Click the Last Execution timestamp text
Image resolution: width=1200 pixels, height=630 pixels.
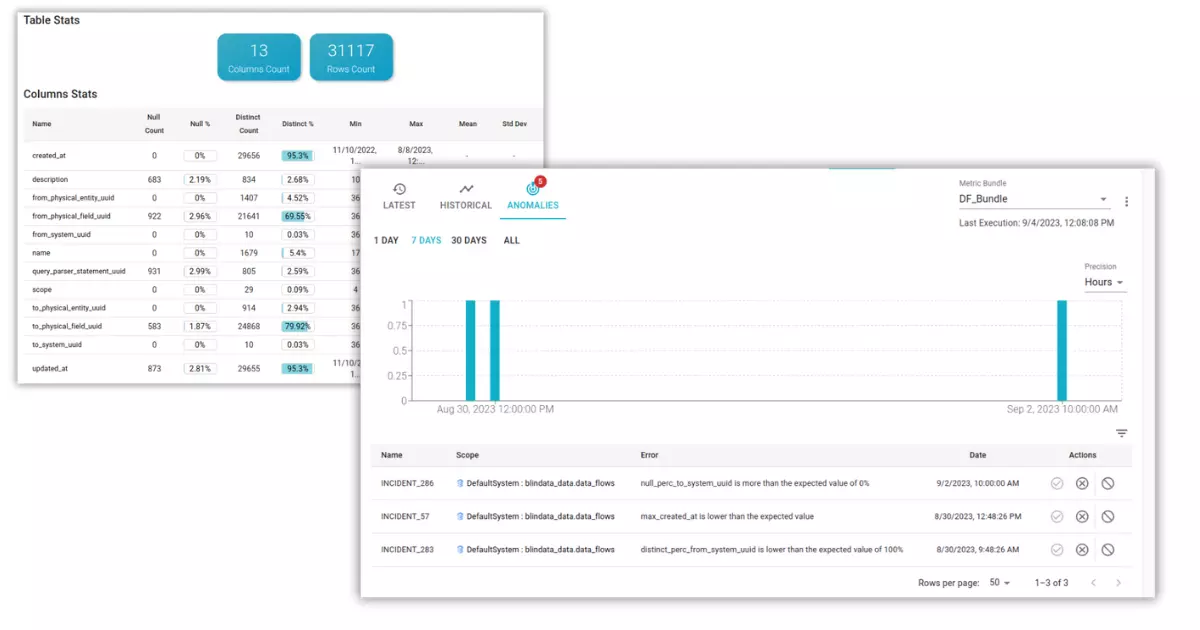1036,222
